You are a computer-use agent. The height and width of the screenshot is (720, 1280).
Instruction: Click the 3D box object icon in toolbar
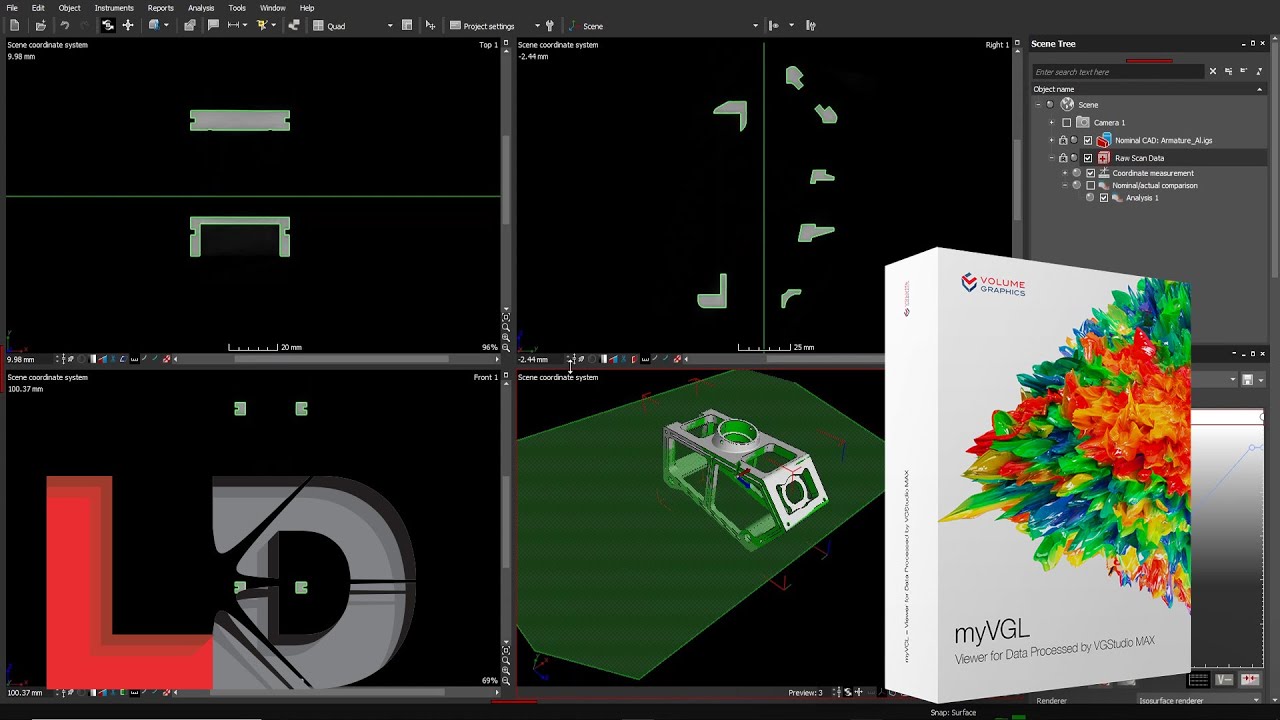154,25
